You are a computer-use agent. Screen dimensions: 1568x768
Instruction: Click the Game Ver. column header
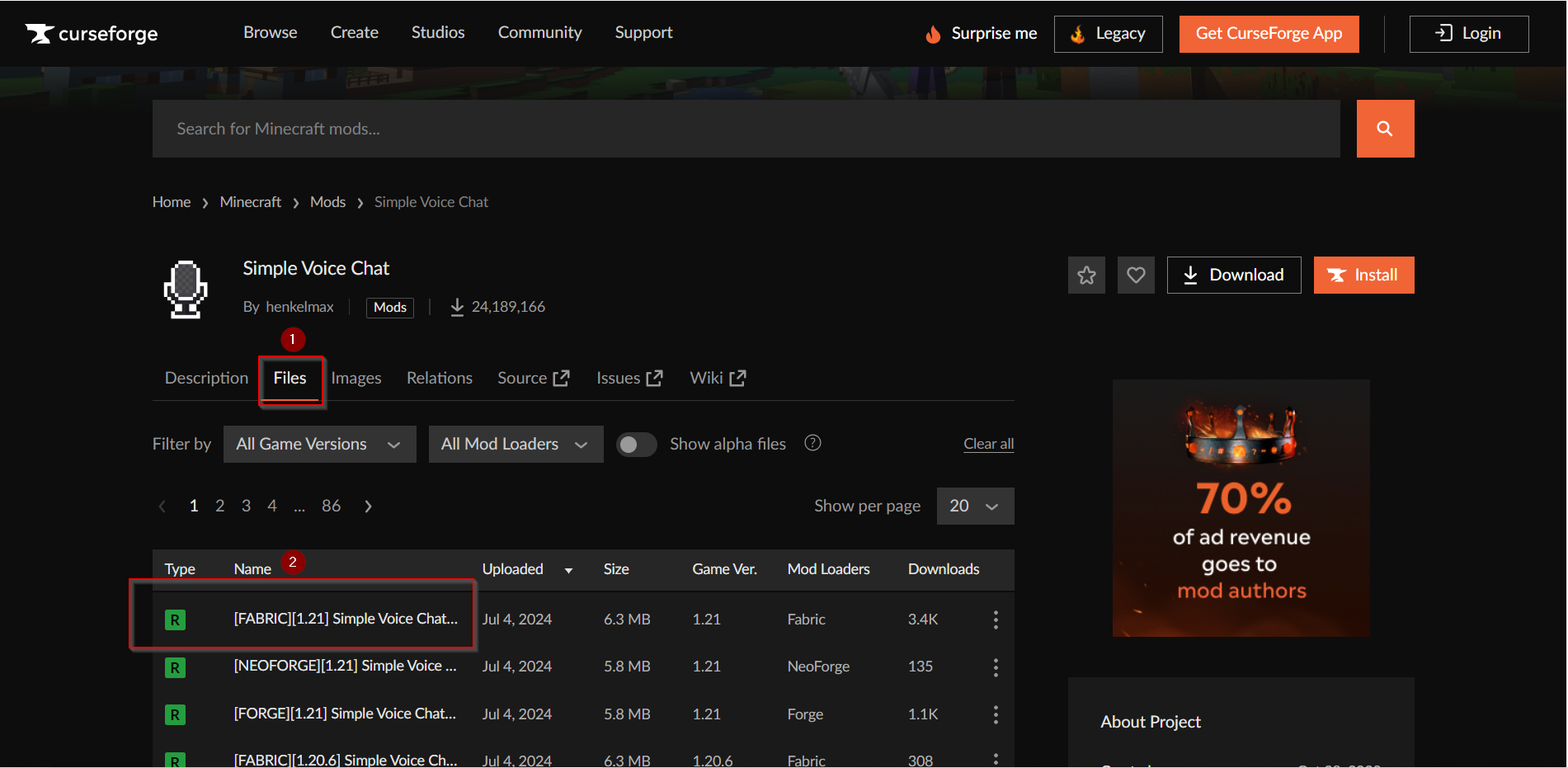725,569
